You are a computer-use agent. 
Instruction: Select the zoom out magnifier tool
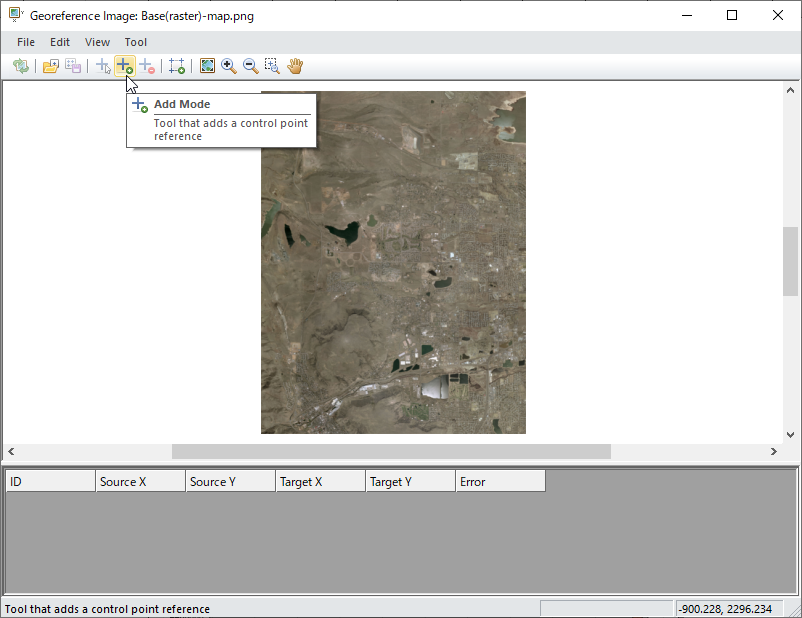click(x=251, y=66)
